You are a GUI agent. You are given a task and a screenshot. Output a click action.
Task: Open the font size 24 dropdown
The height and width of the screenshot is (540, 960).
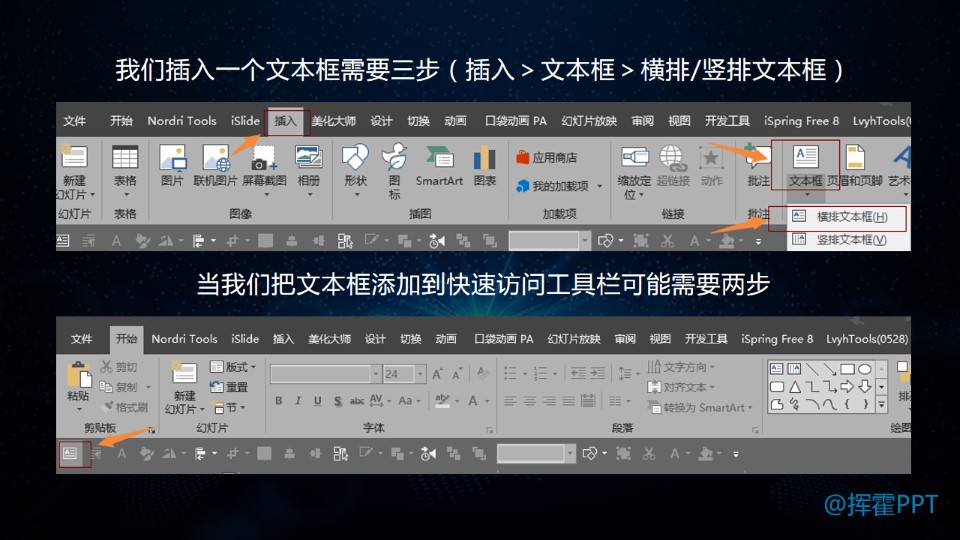point(420,374)
